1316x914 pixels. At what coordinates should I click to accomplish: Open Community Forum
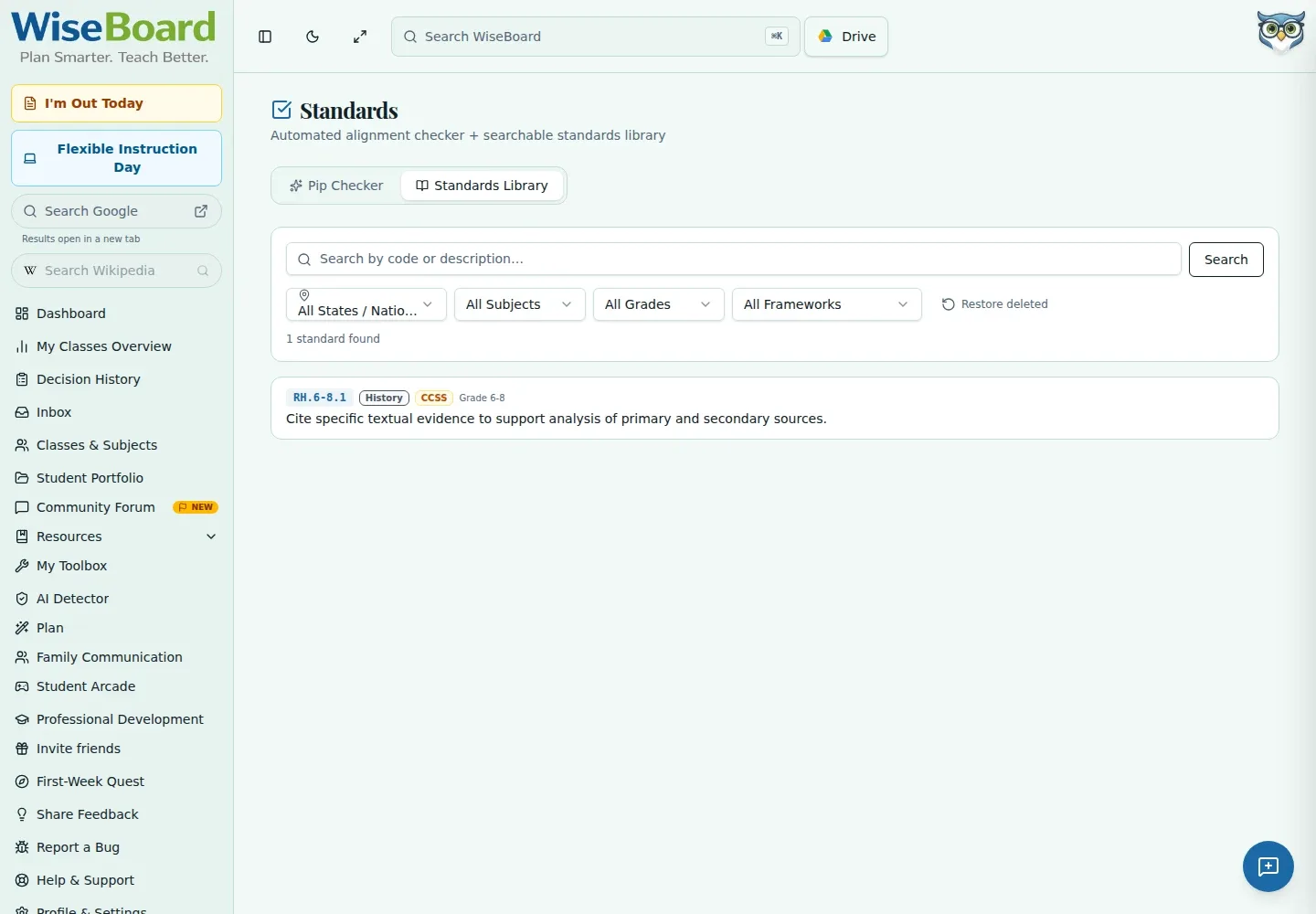tap(116, 507)
